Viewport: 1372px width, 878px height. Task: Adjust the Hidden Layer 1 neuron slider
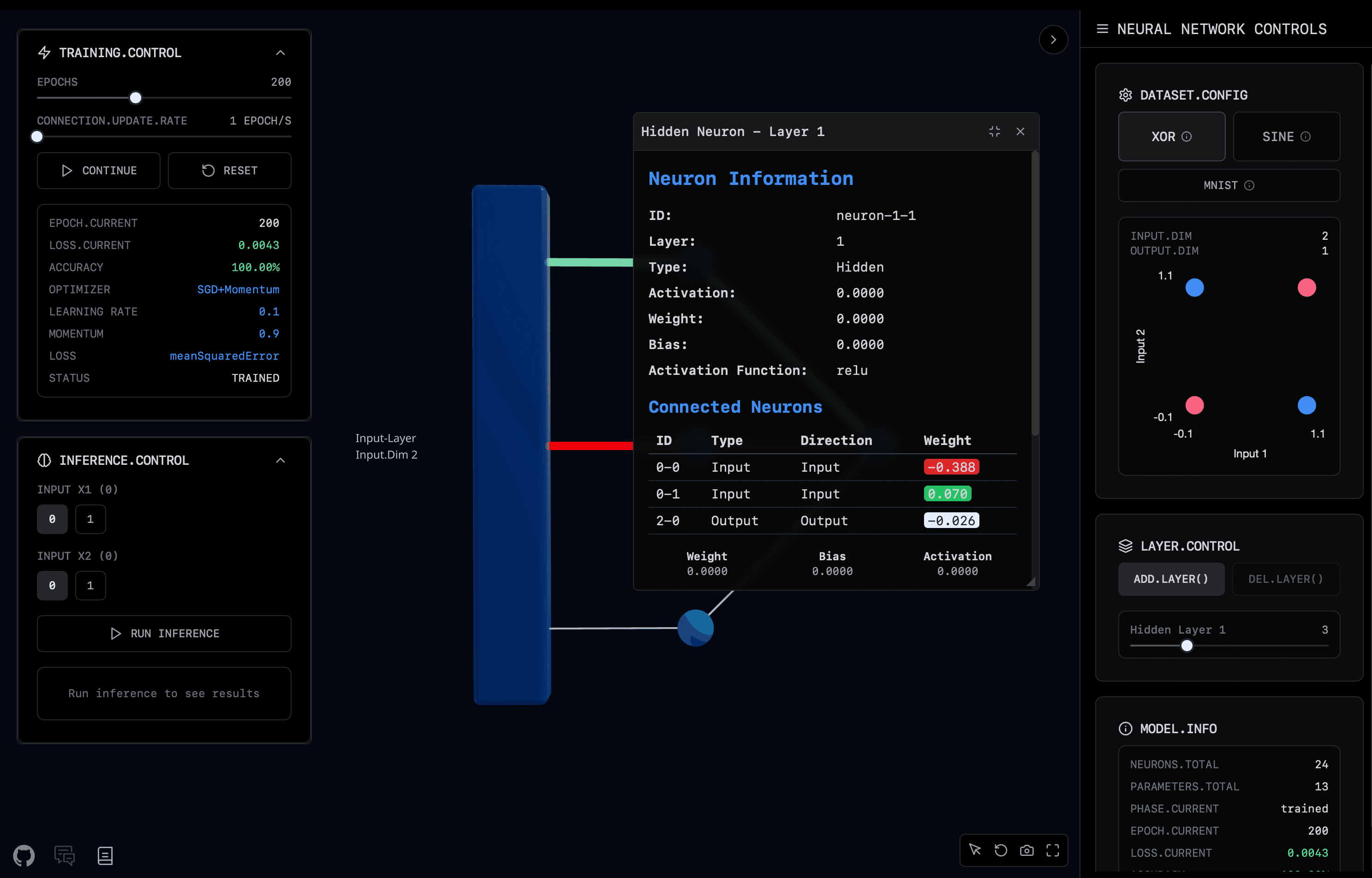point(1187,646)
